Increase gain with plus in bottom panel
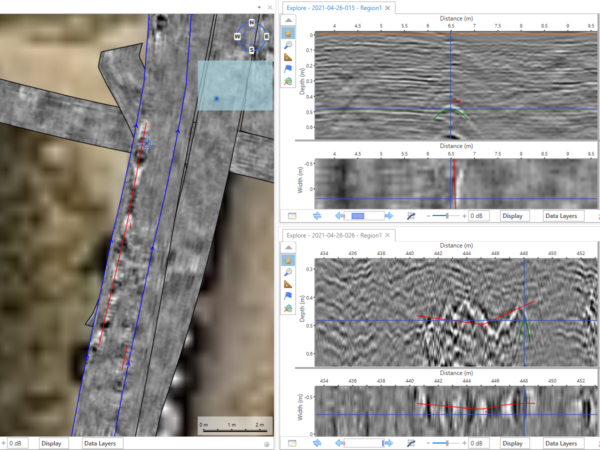Screen dimensions: 600x450 click(464, 443)
